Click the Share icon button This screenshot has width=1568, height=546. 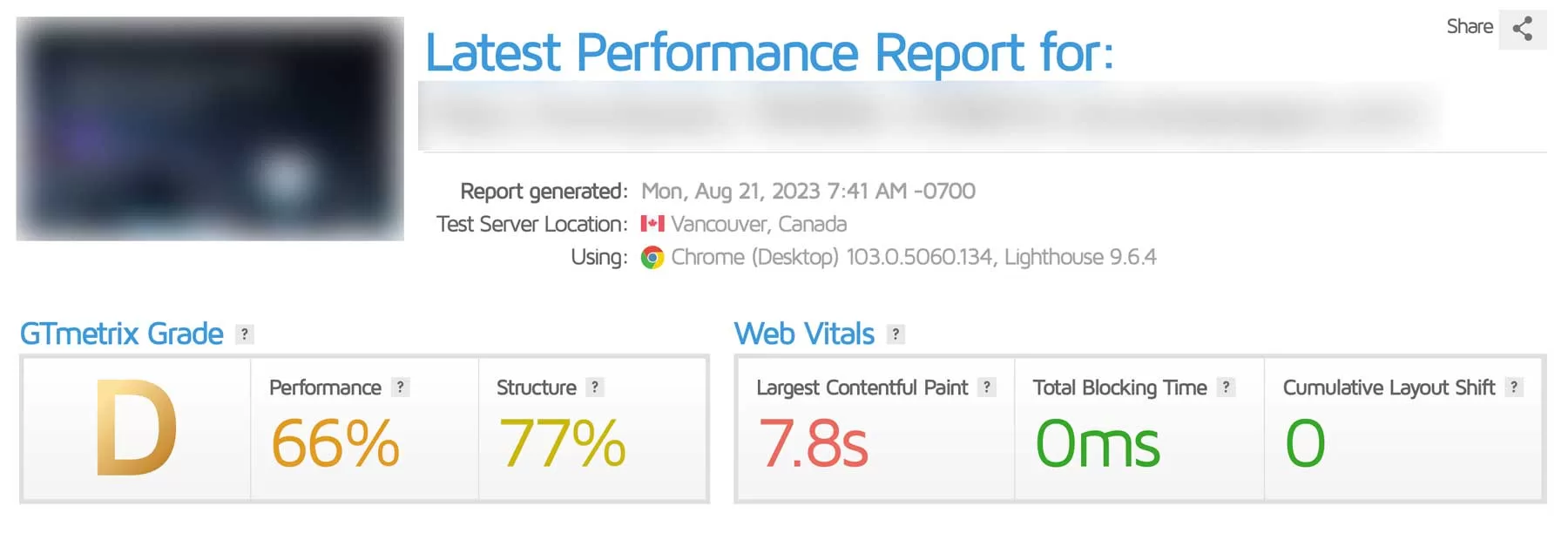pos(1522,29)
